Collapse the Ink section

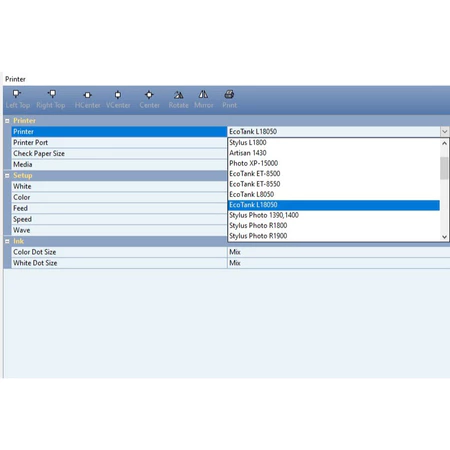click(7, 241)
